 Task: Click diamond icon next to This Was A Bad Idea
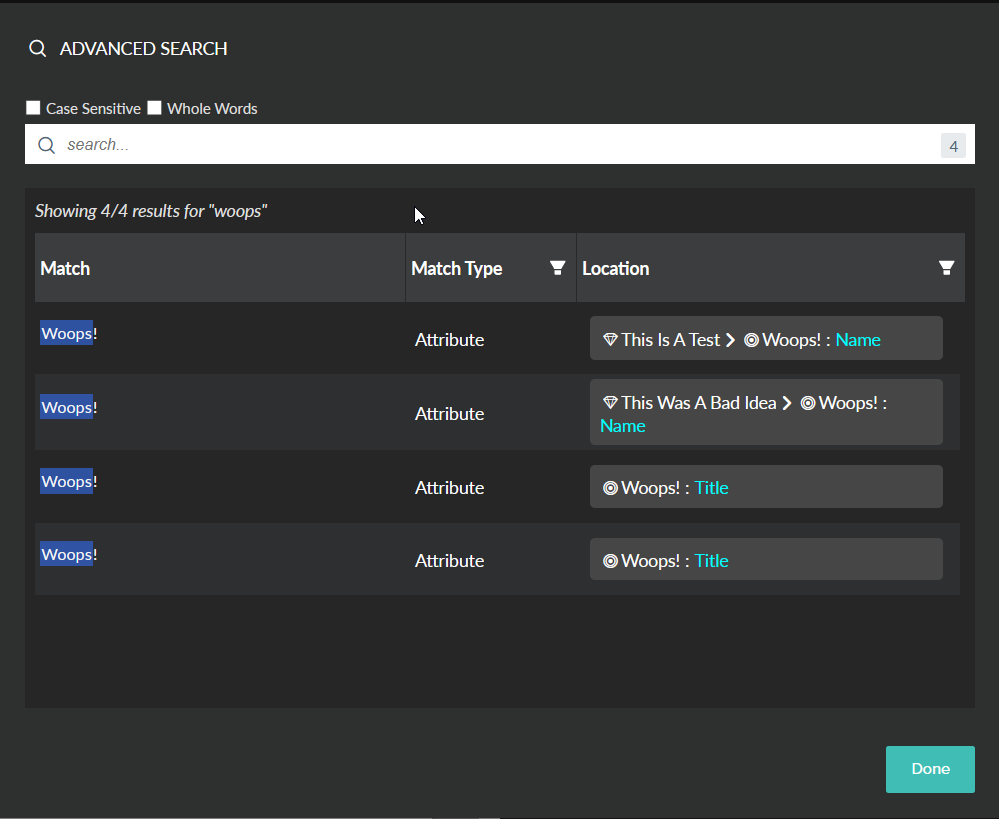coord(610,402)
